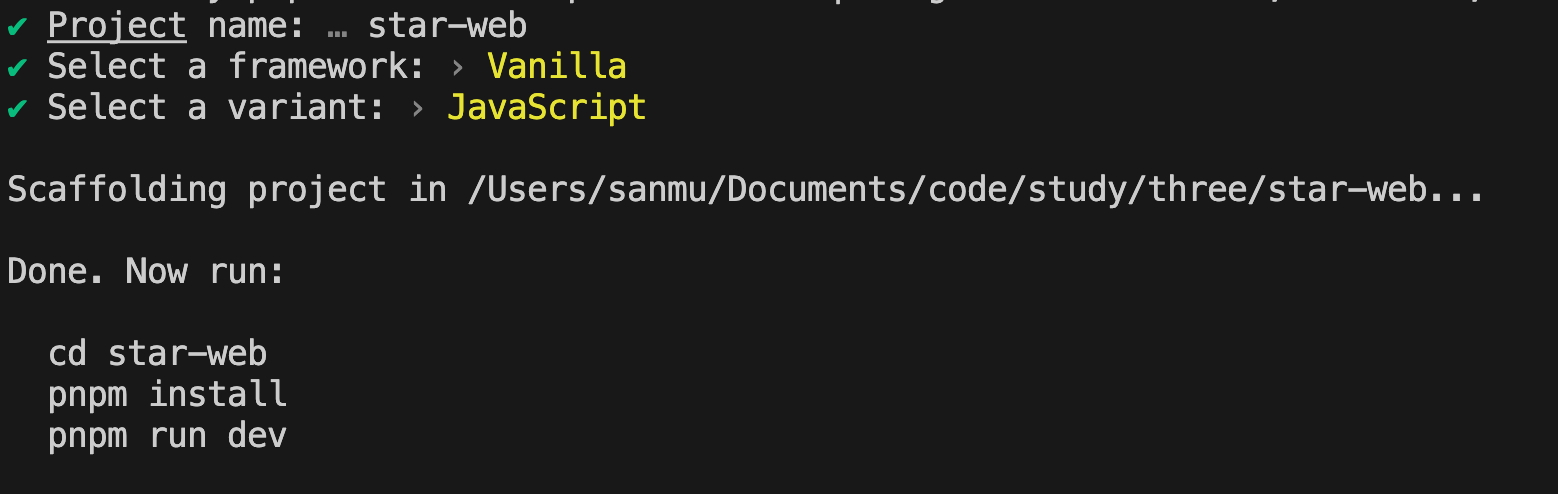Click the checkmark next to Select a framework
This screenshot has width=1558, height=494.
coord(17,68)
